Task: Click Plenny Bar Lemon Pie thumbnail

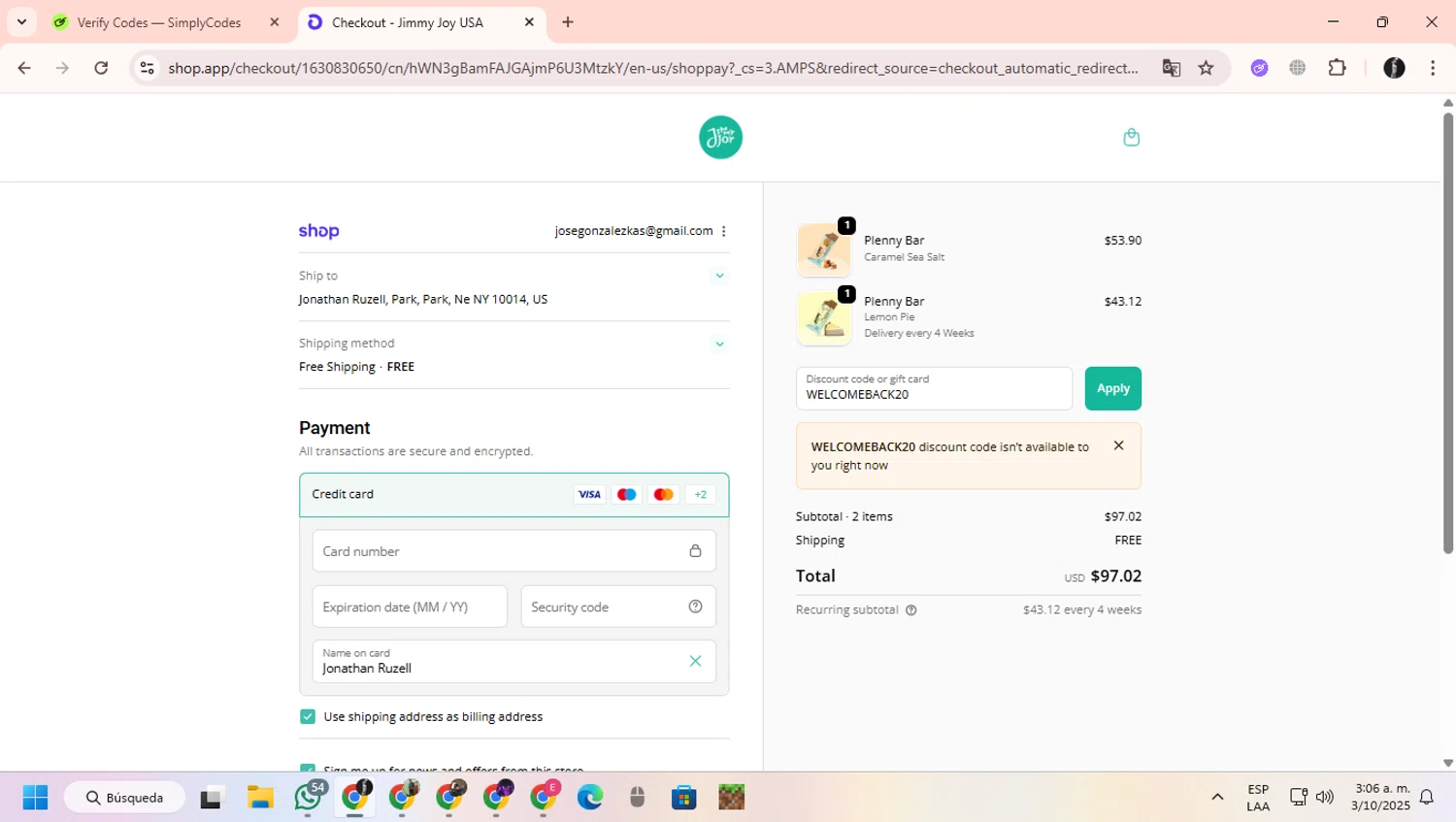Action: coord(824,318)
